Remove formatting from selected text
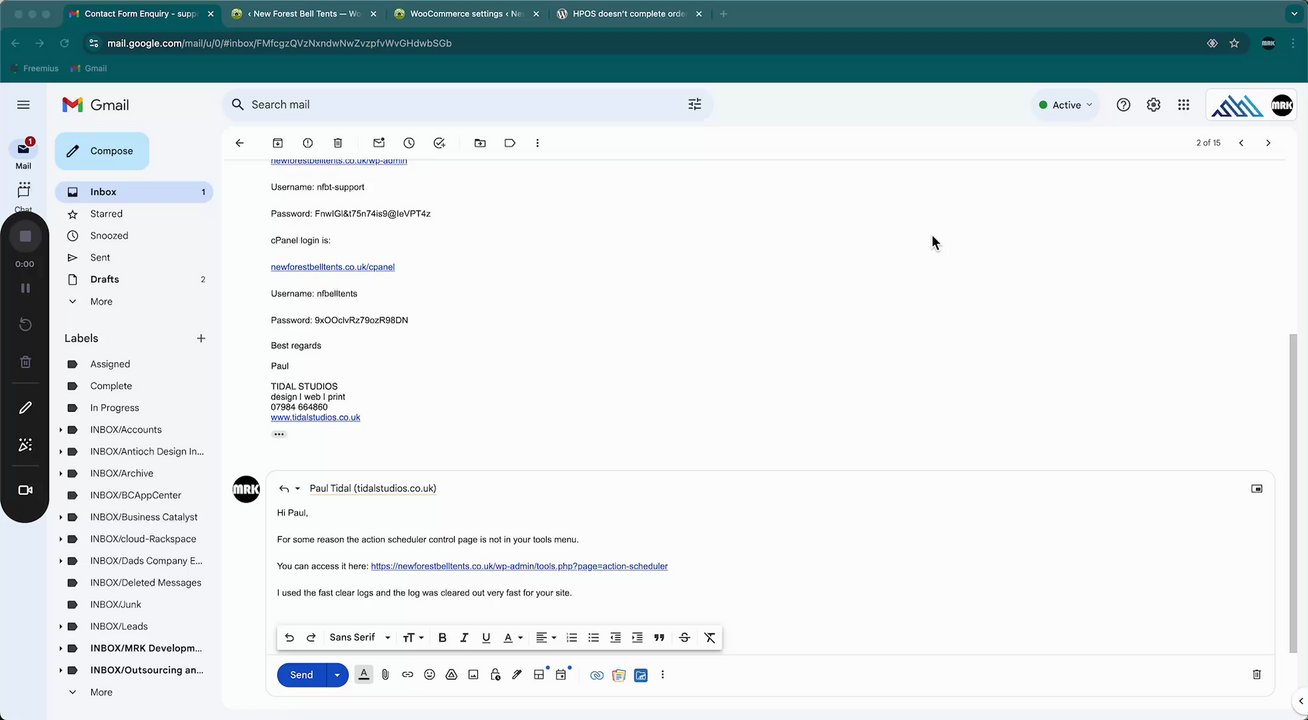1308x720 pixels. (x=710, y=638)
